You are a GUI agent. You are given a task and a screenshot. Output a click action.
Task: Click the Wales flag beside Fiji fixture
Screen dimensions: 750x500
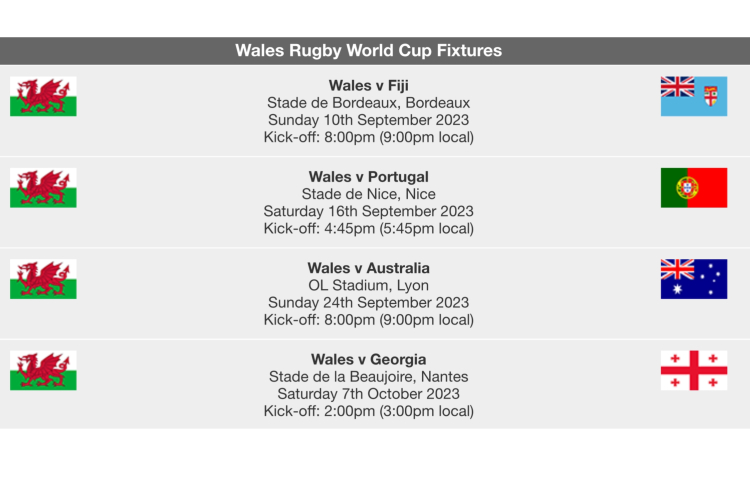[x=43, y=97]
